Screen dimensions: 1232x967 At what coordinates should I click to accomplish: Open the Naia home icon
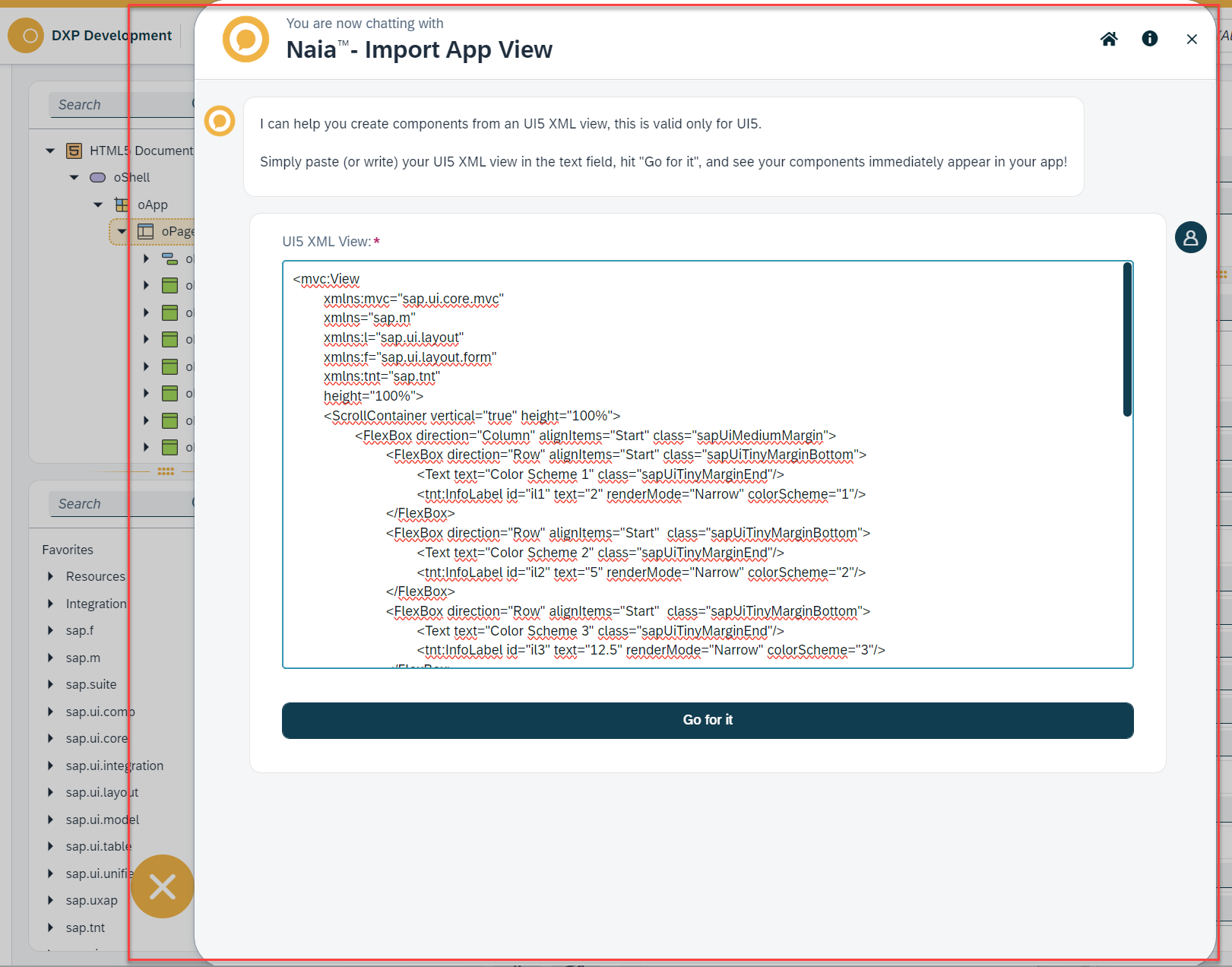(x=1109, y=39)
